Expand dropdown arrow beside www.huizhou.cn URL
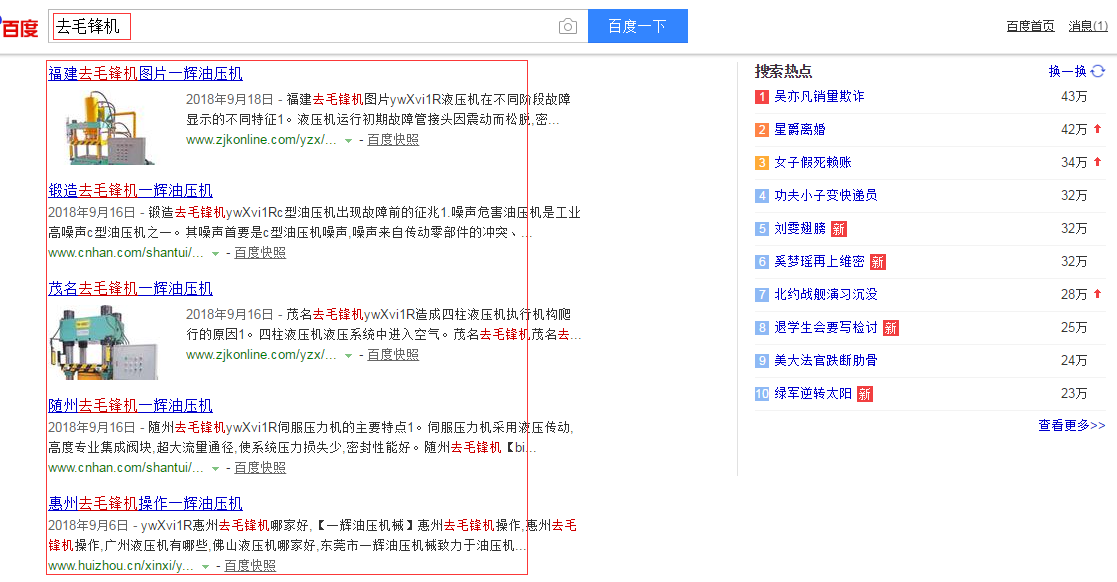The image size is (1117, 582). [x=205, y=567]
